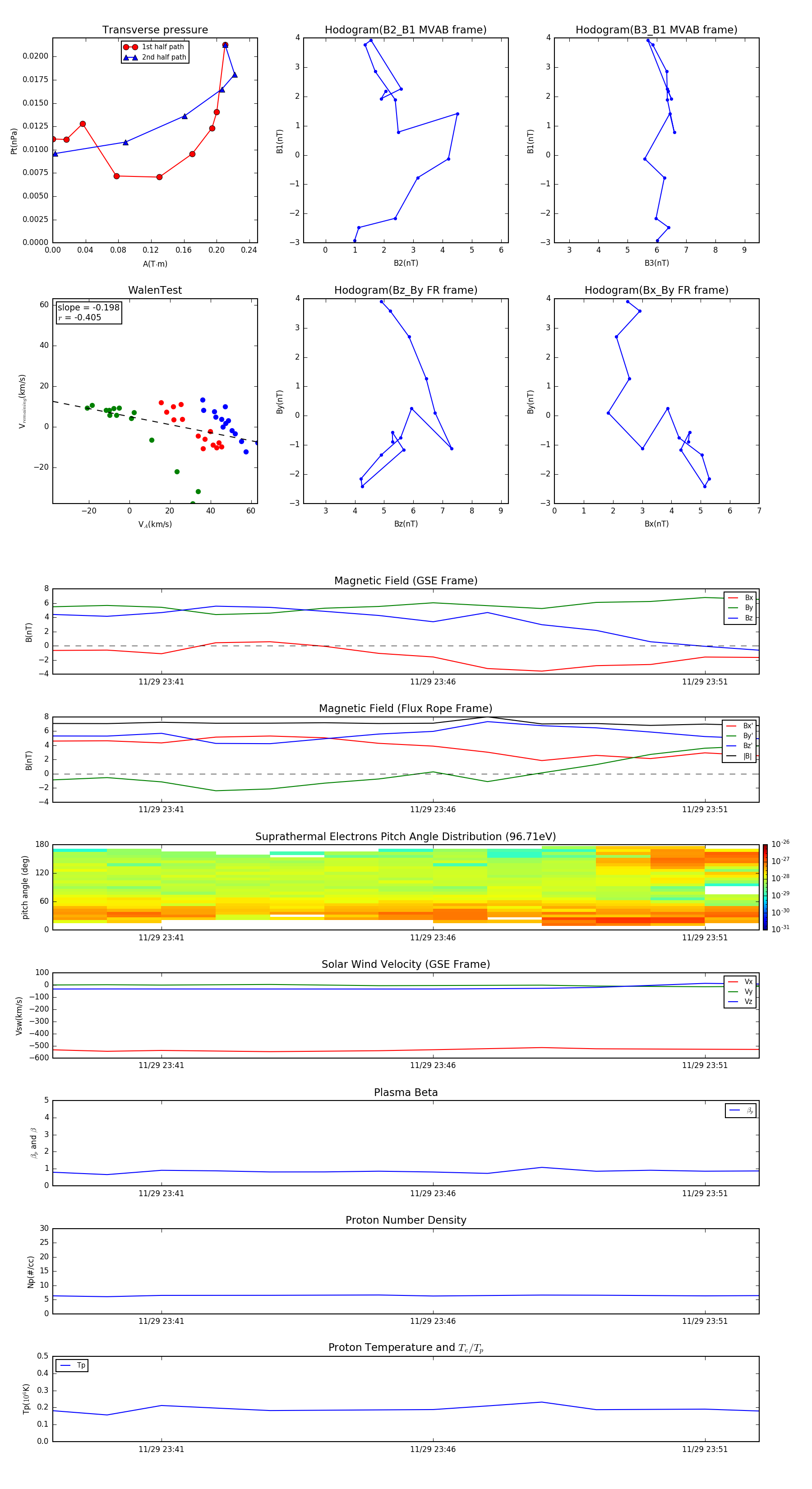The image size is (812, 1489).
Task: Click the pitch angle distribution colorbar
Action: tap(765, 887)
